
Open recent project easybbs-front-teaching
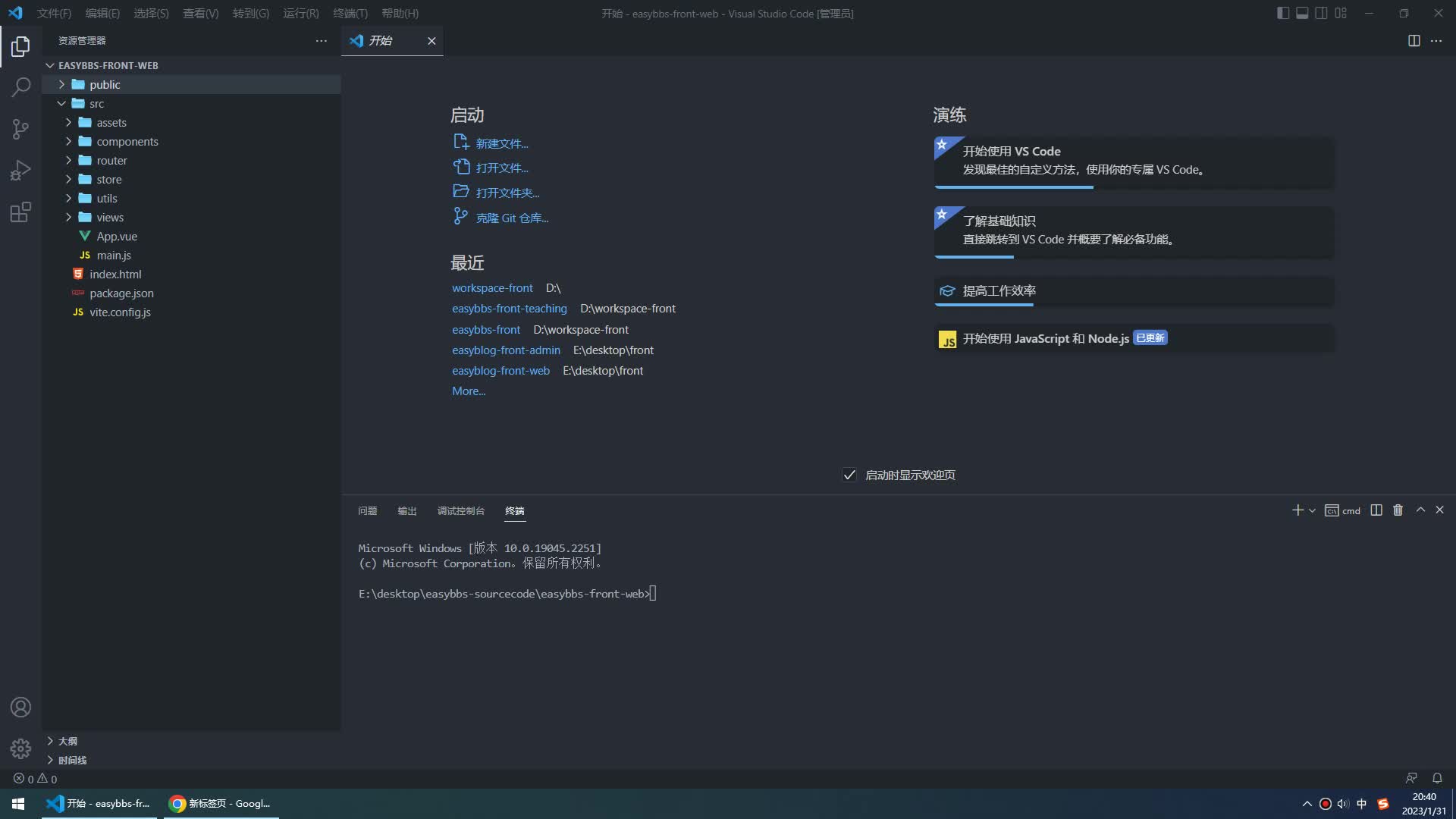(x=509, y=309)
